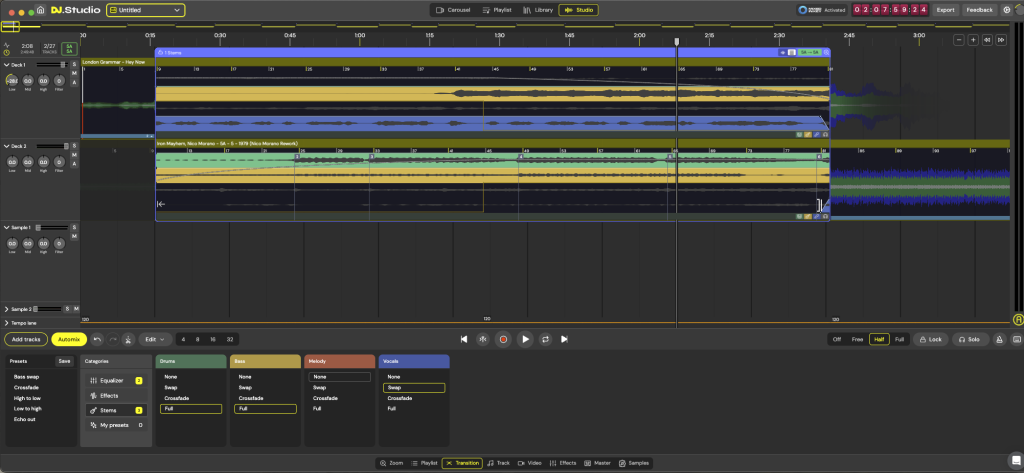Image resolution: width=1024 pixels, height=473 pixels.
Task: Click the Undo arrow icon
Action: [x=97, y=339]
